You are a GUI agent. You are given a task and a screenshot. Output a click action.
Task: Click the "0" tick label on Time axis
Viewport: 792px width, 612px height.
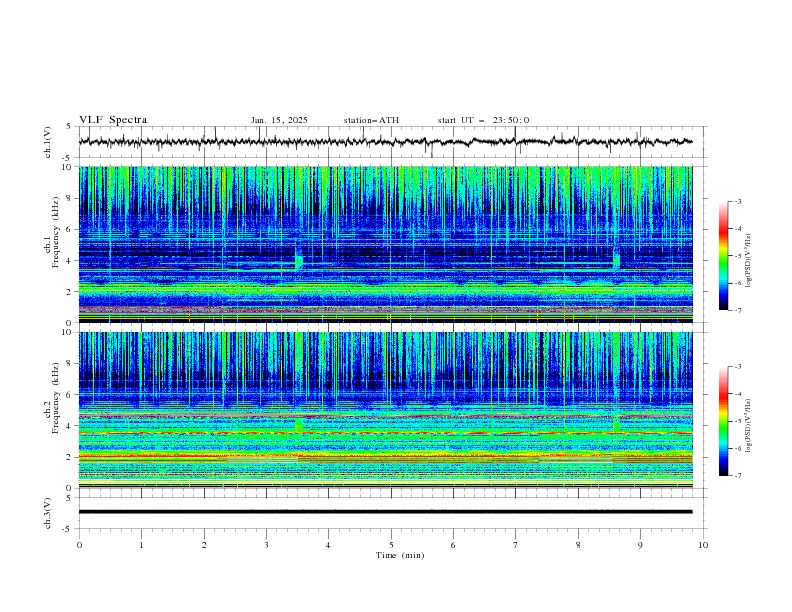point(79,545)
